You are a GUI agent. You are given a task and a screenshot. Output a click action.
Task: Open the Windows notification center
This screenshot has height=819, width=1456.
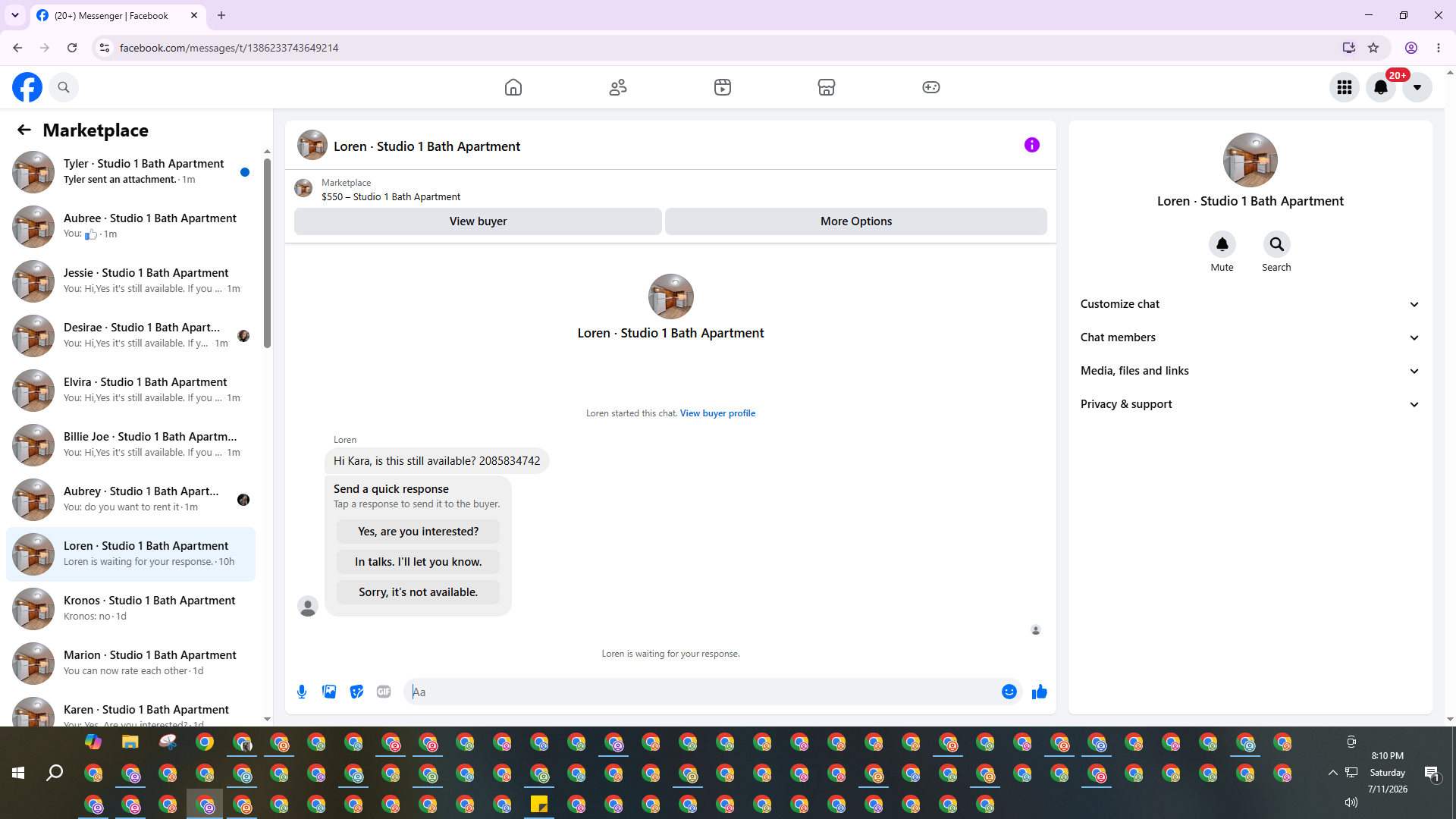tap(1432, 773)
